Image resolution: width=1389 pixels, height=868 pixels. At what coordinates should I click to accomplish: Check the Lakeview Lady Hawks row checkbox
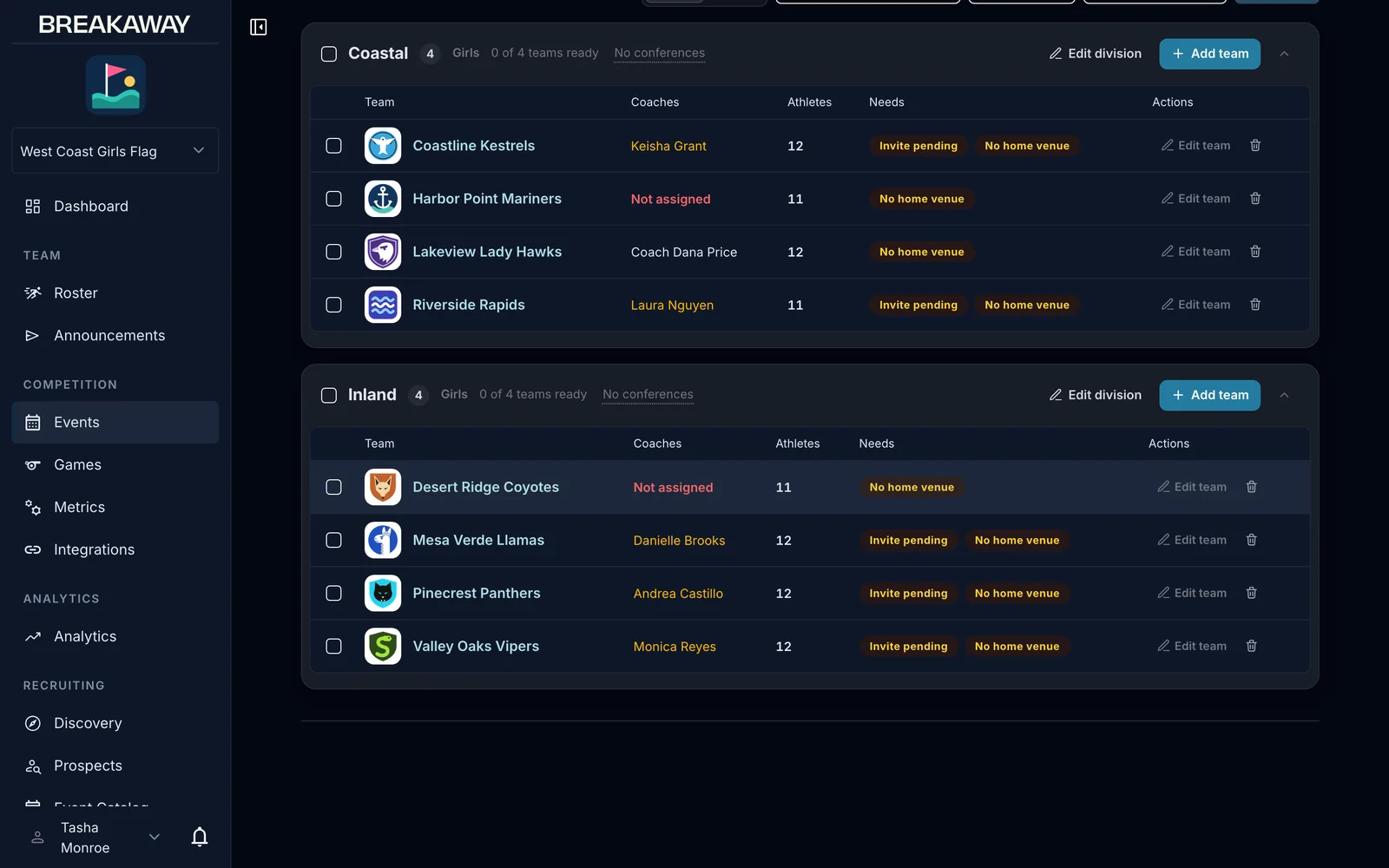(x=333, y=252)
